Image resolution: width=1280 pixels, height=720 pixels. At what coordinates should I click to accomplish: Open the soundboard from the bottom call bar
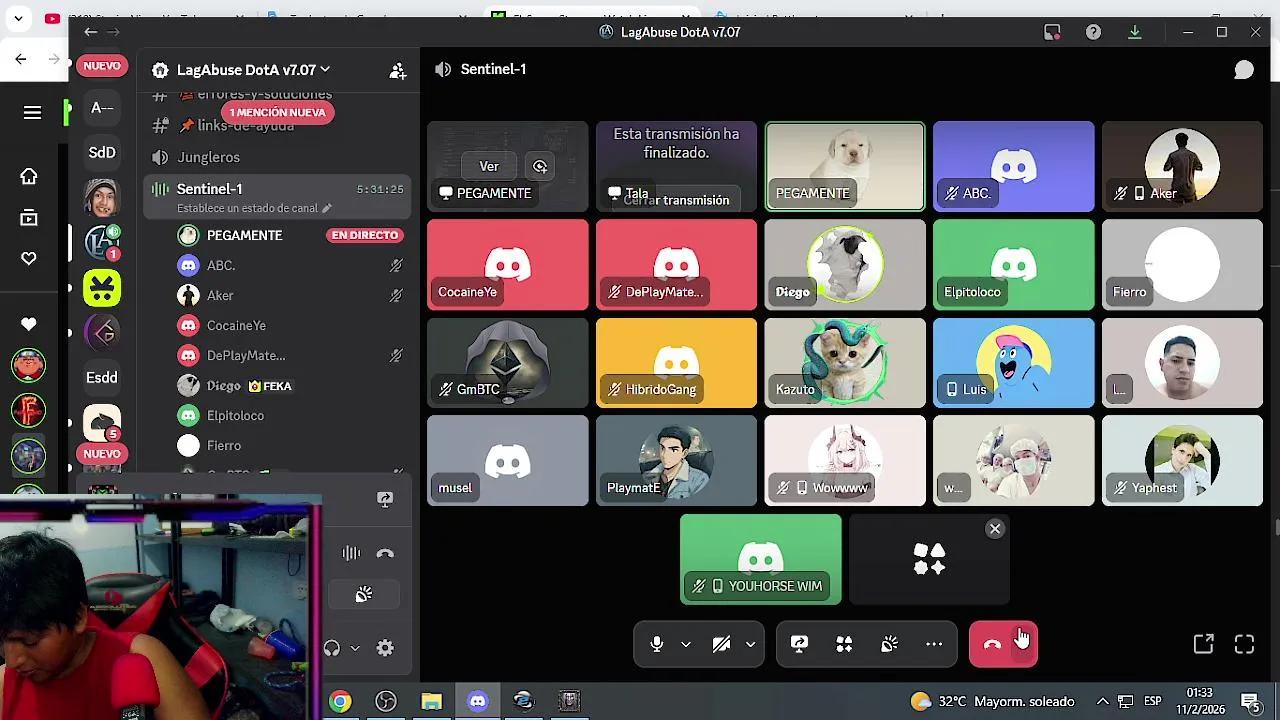[889, 645]
